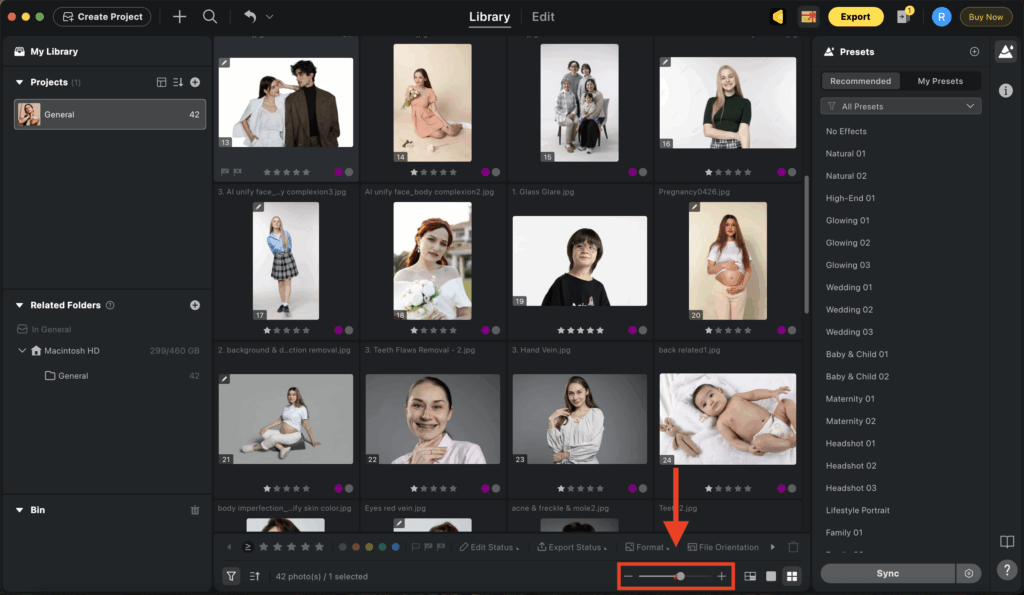Click the Export button
Image resolution: width=1024 pixels, height=595 pixels.
855,17
